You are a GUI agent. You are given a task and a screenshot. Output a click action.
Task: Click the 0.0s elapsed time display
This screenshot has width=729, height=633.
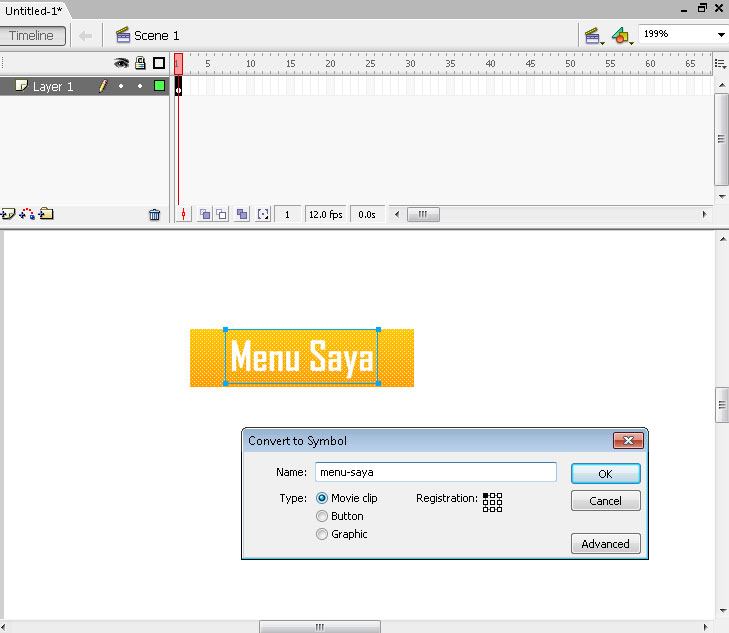(367, 214)
